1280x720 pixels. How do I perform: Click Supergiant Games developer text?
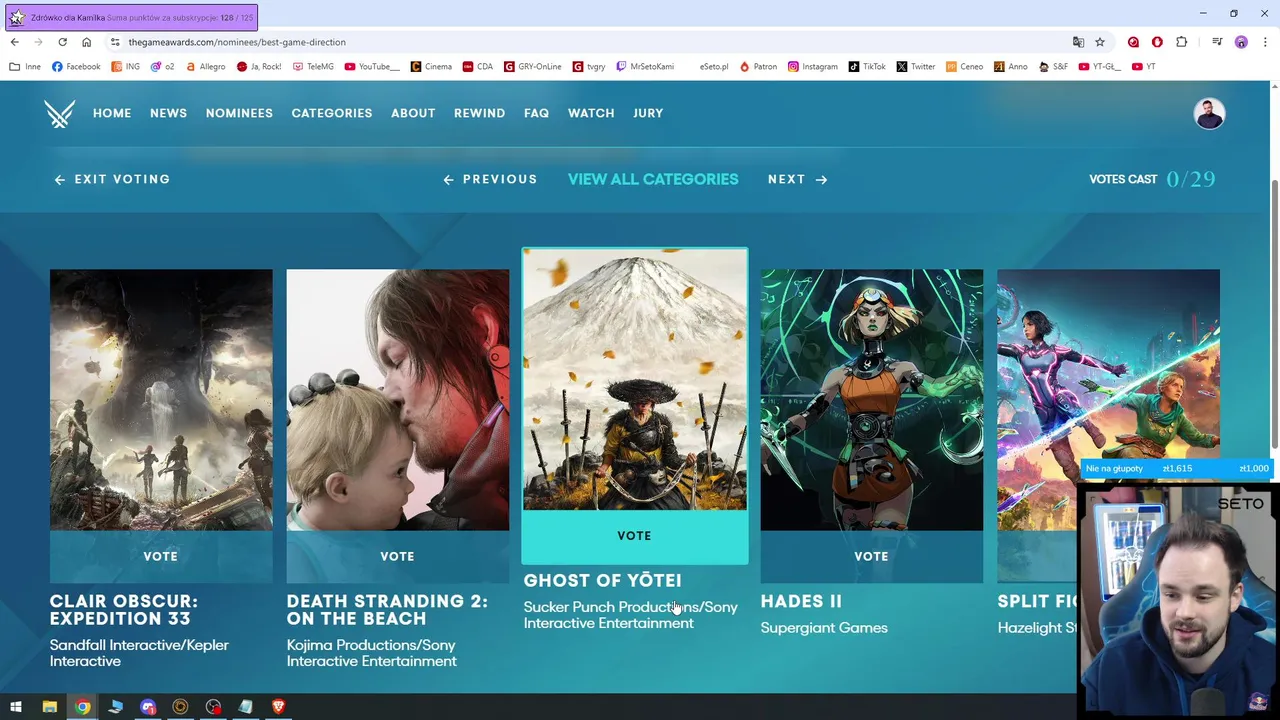point(824,628)
